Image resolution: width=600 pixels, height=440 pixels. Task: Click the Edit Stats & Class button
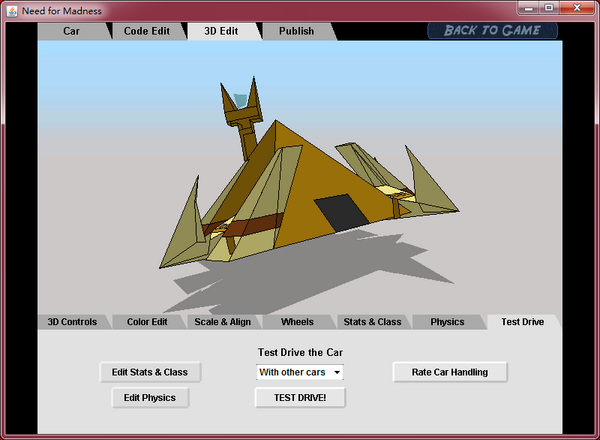[150, 372]
